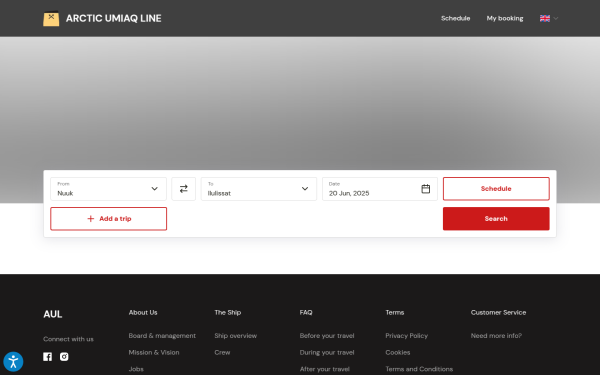Open Schedule in the top navigation
The height and width of the screenshot is (375, 600).
coord(455,18)
